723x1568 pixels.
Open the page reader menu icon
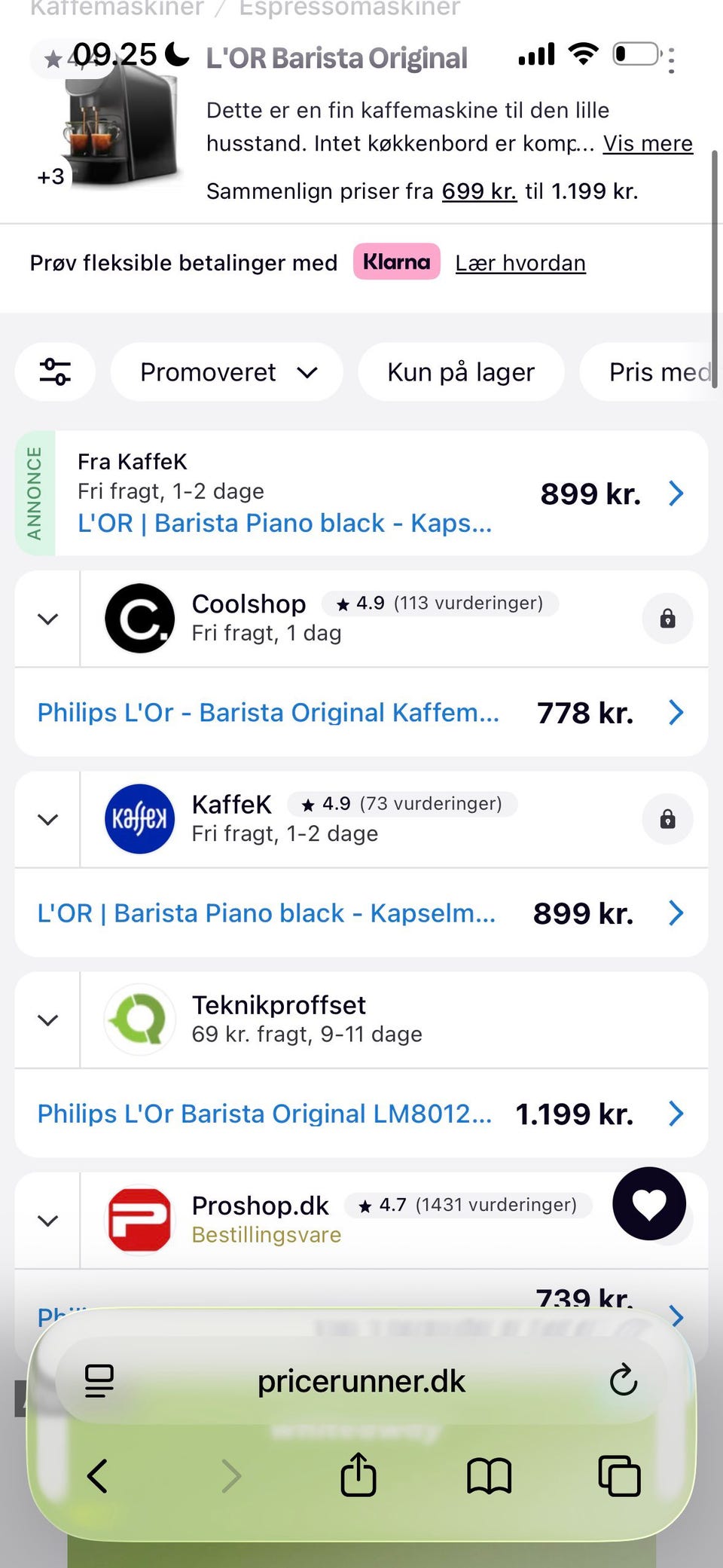pyautogui.click(x=99, y=1380)
